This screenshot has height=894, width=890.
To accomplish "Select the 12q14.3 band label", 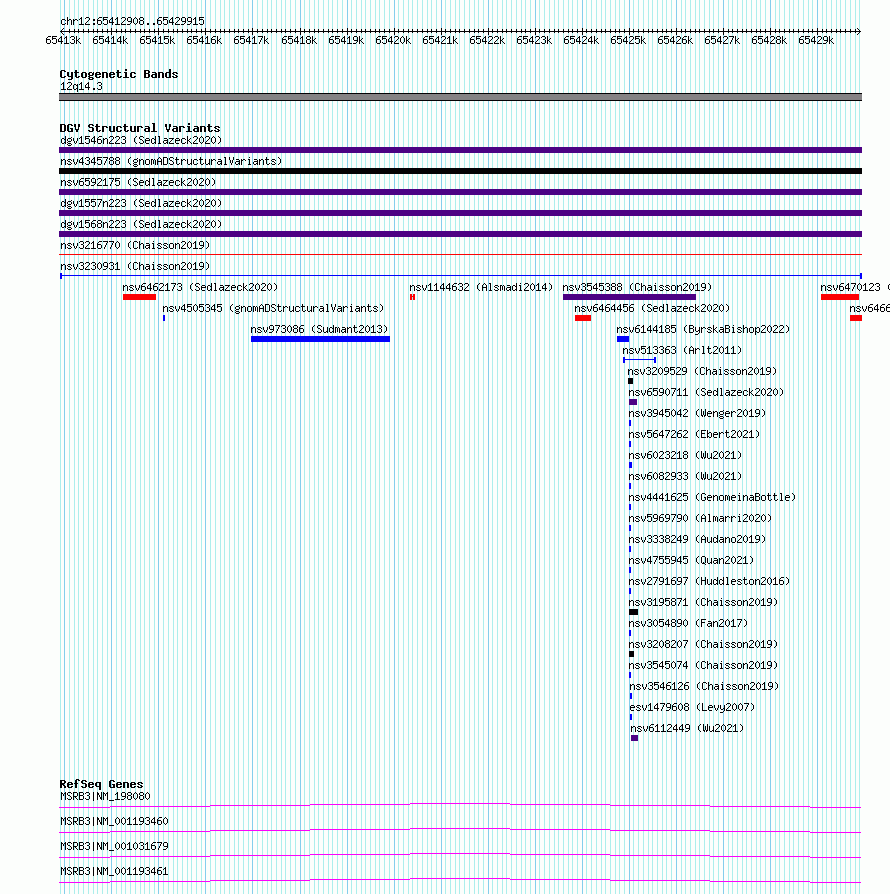I will [x=82, y=86].
